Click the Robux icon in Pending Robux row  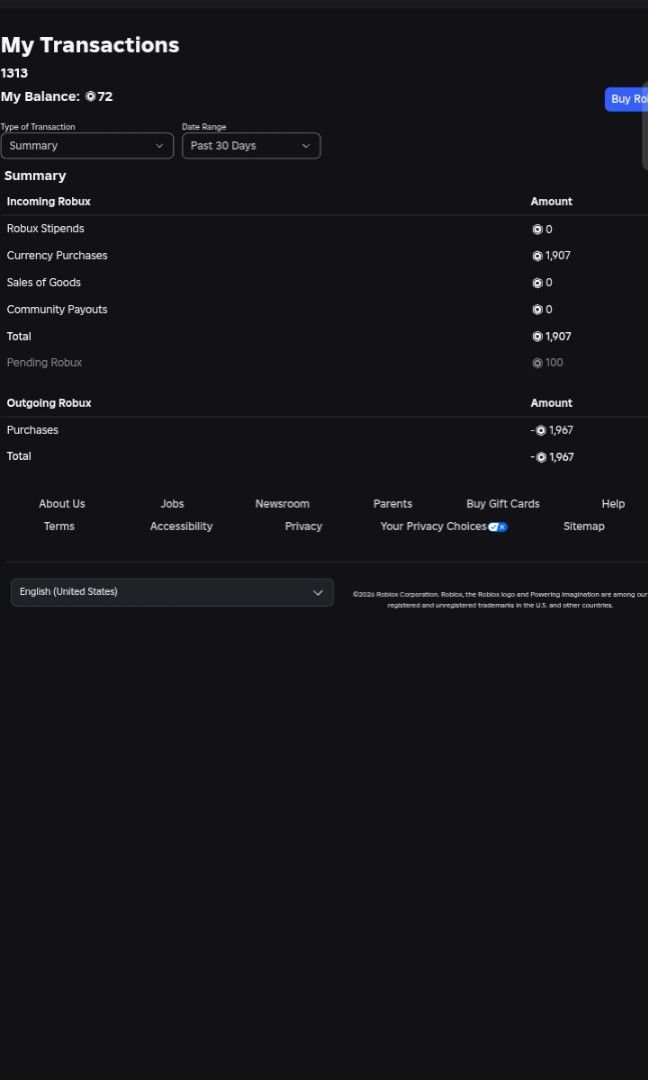[x=537, y=363]
